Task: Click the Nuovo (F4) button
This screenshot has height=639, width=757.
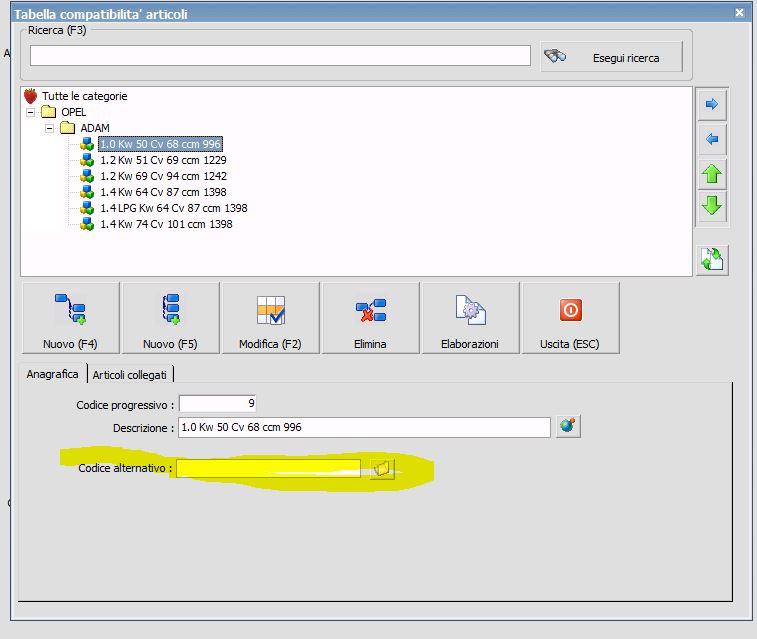Action: (x=70, y=318)
